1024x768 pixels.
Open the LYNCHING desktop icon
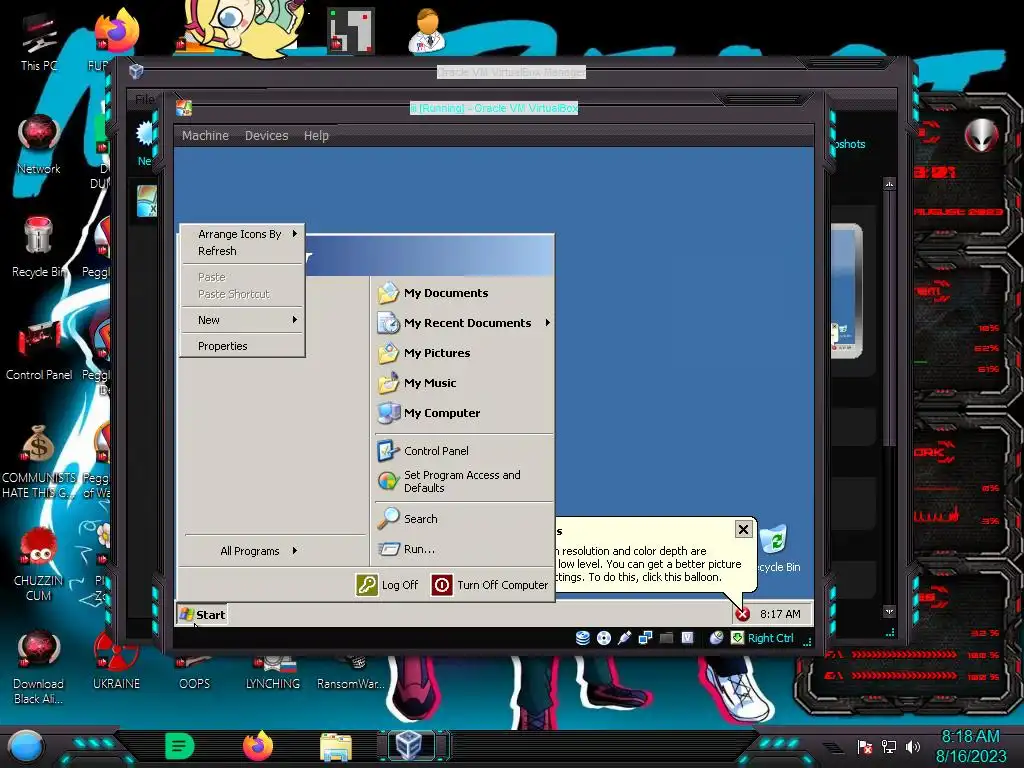click(x=273, y=673)
